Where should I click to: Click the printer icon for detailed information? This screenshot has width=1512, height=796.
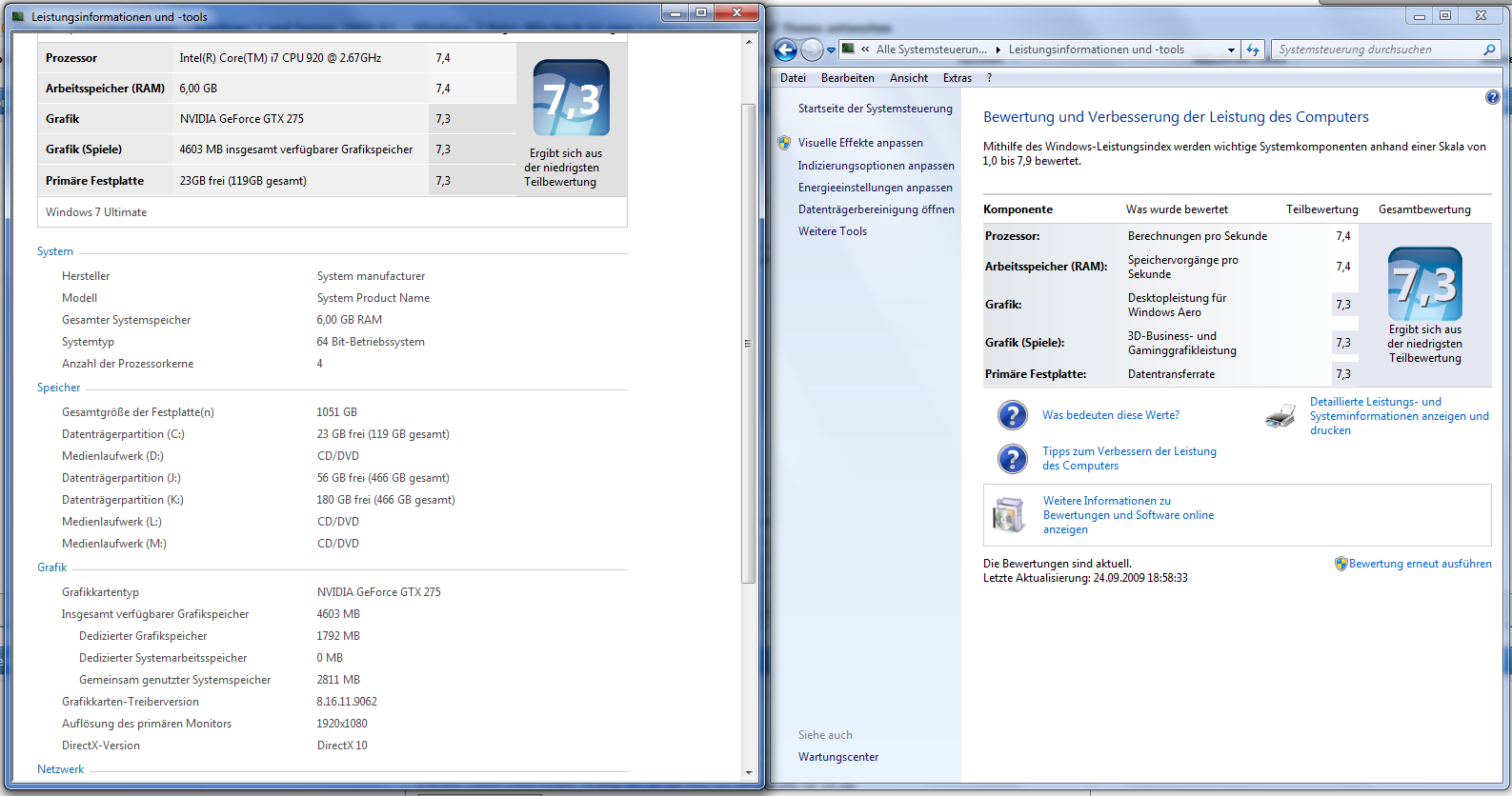[1280, 416]
